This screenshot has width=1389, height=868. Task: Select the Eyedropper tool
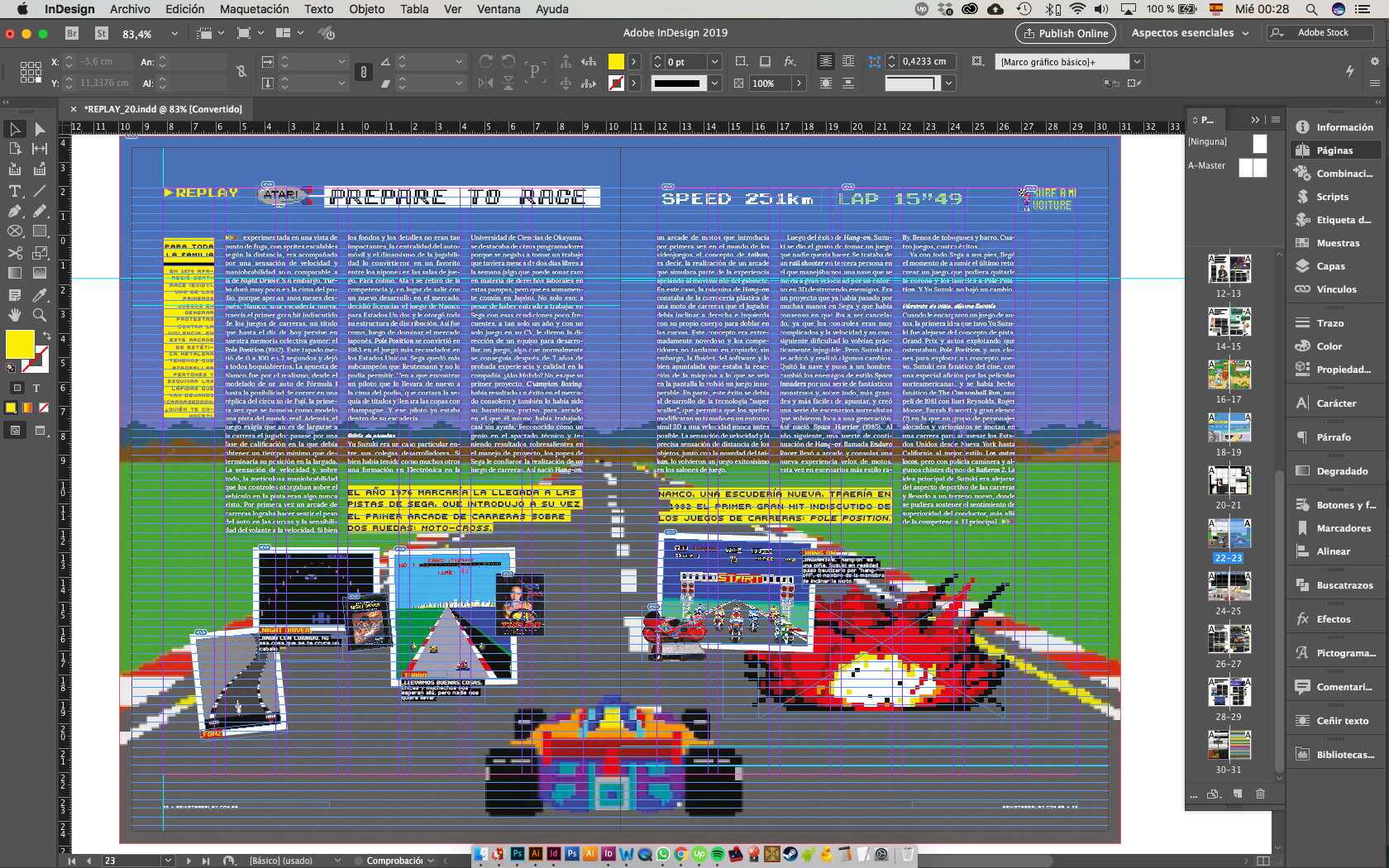coord(39,294)
